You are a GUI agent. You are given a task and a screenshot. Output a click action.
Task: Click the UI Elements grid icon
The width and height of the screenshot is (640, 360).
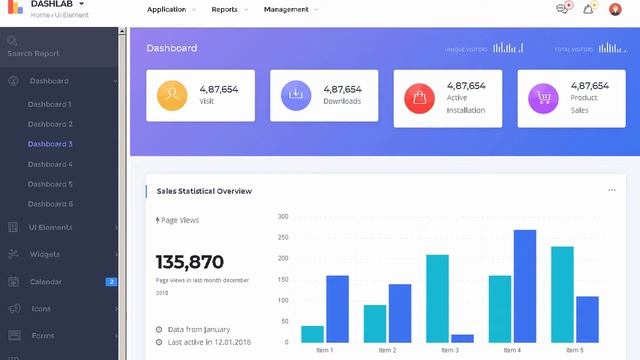pos(13,227)
